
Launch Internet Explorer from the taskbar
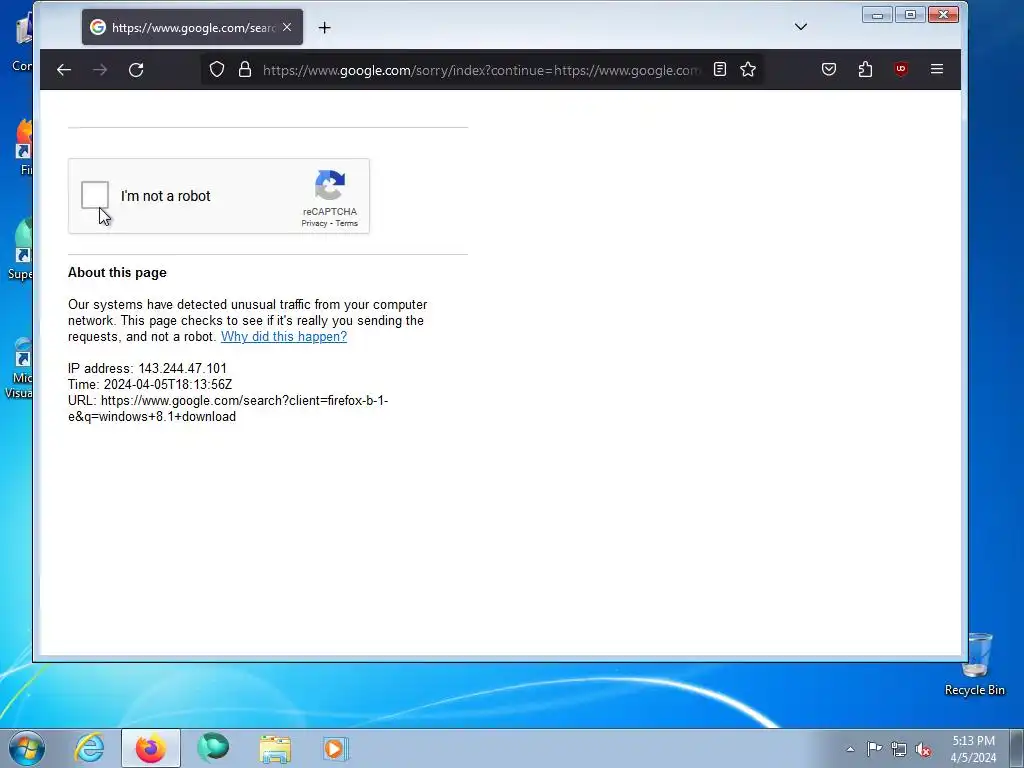(89, 748)
